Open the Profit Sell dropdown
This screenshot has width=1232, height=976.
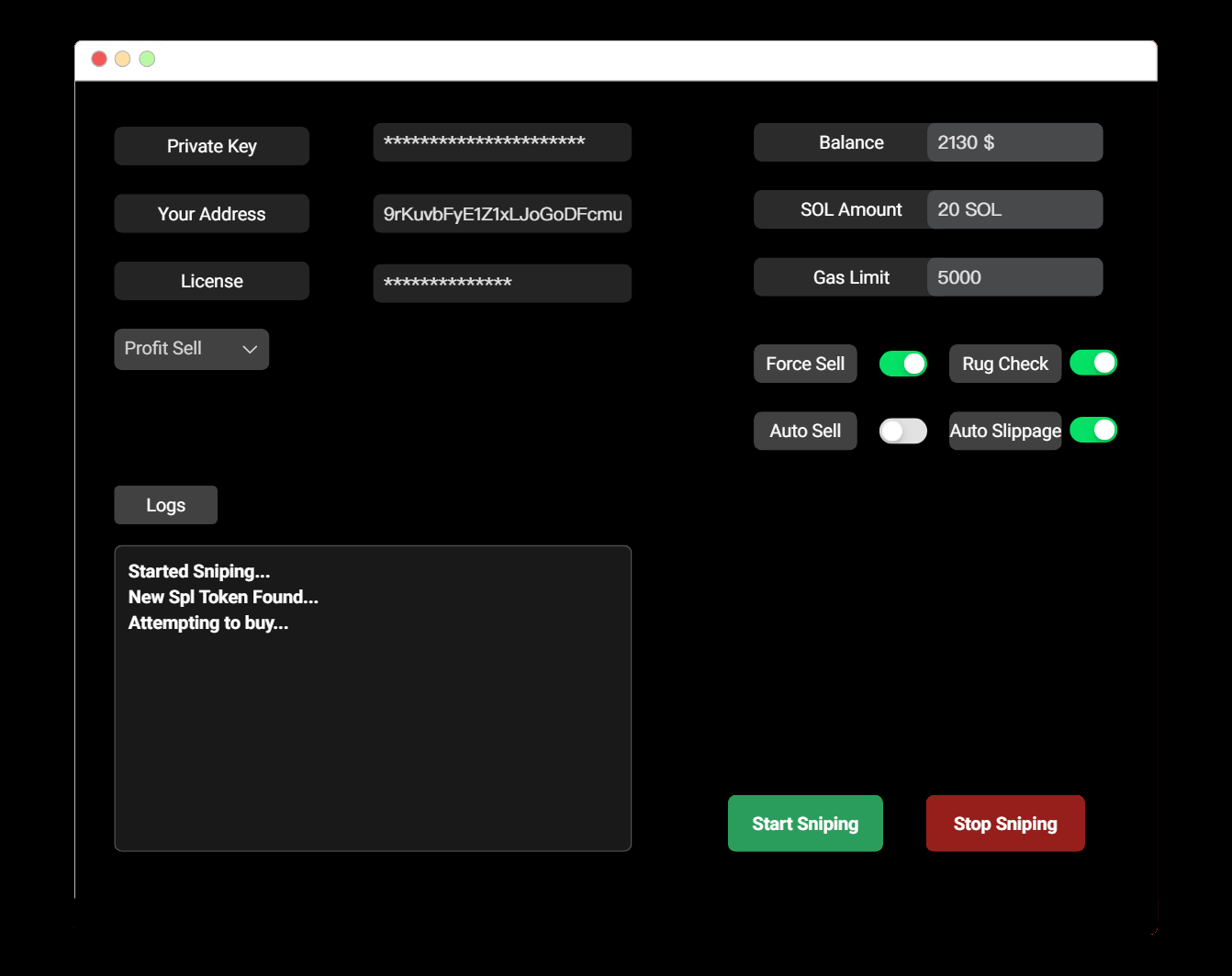191,349
